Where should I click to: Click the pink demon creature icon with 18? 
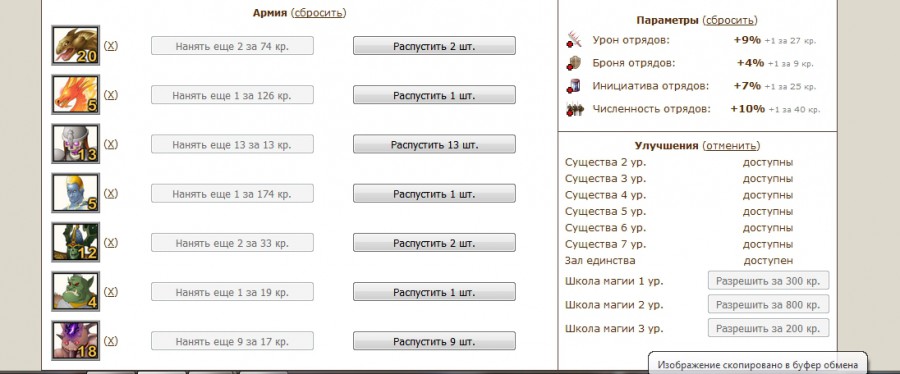tap(76, 341)
